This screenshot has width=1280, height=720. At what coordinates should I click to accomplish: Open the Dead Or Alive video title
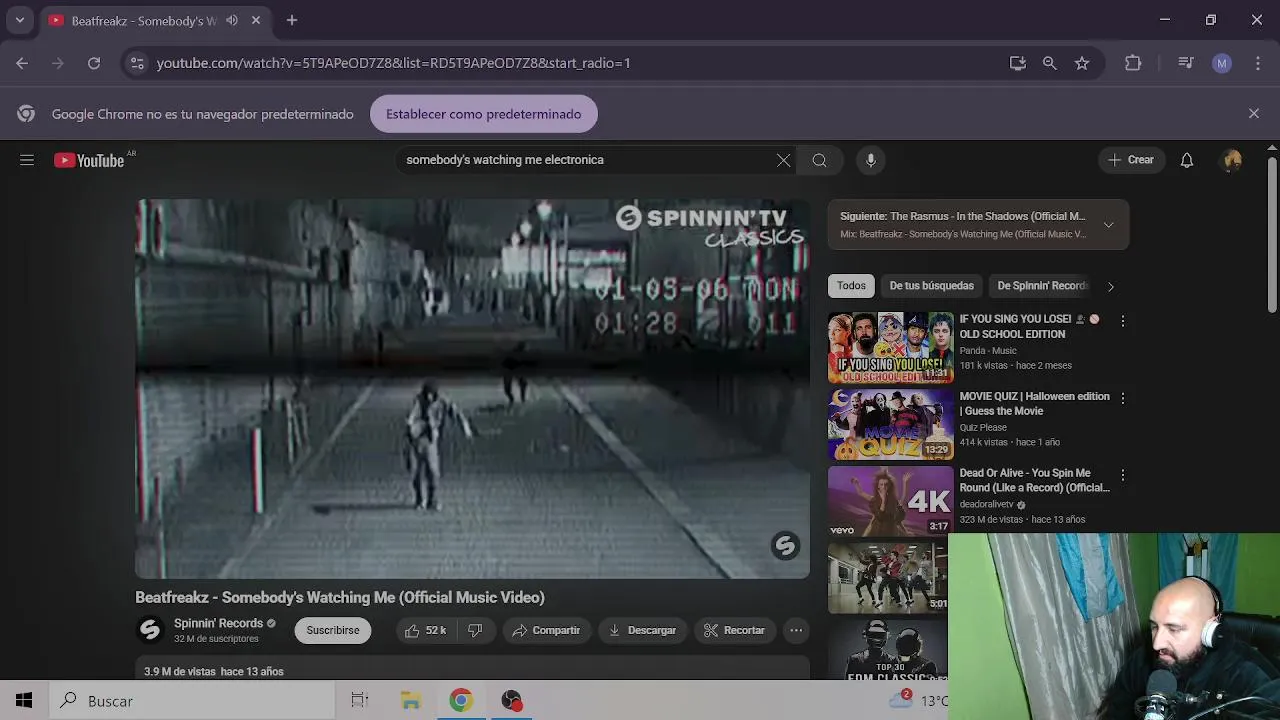pyautogui.click(x=1034, y=481)
